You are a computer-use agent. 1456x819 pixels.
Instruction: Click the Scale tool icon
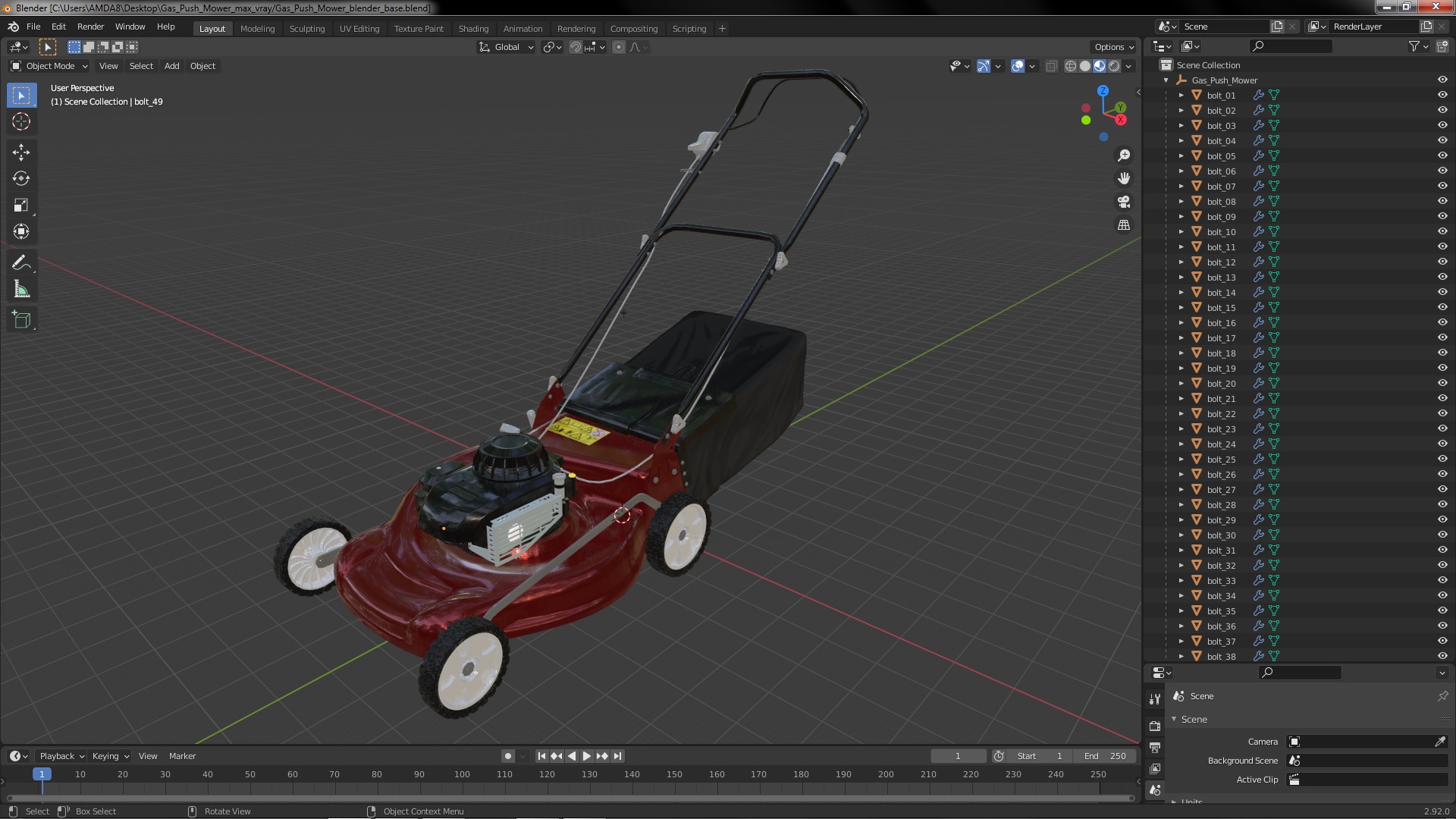[x=22, y=204]
